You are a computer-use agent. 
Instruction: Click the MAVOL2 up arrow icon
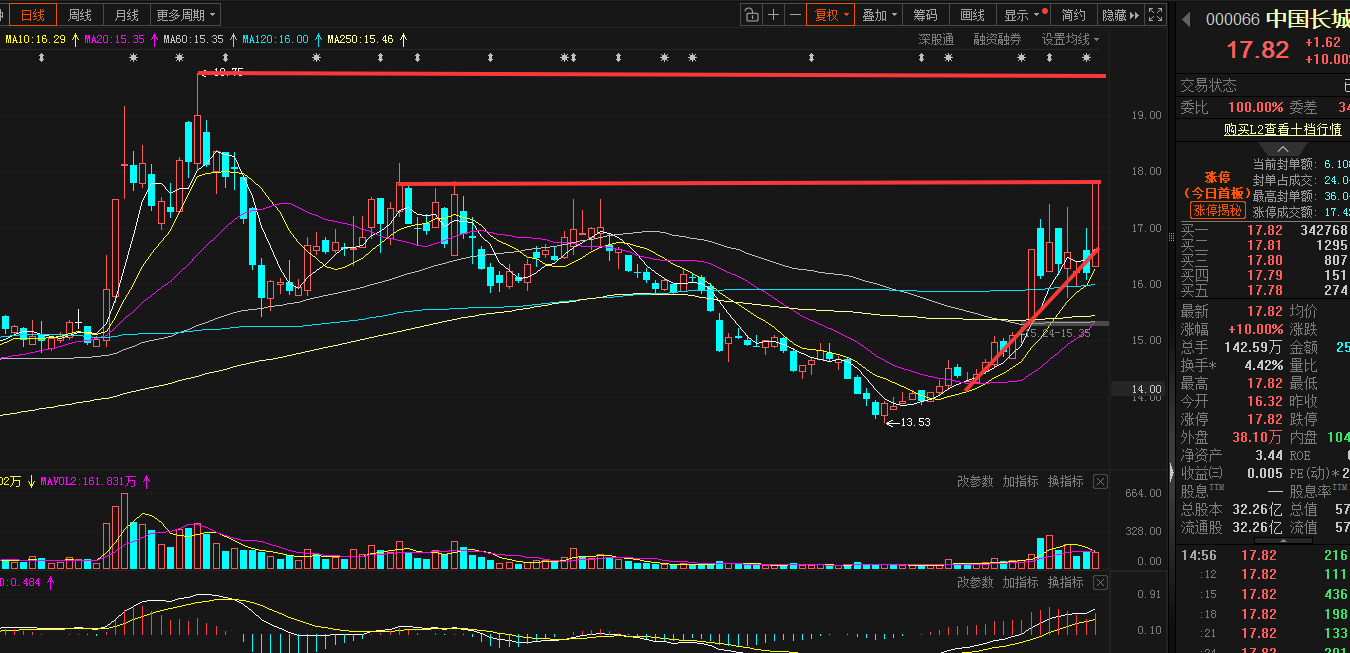tap(146, 482)
